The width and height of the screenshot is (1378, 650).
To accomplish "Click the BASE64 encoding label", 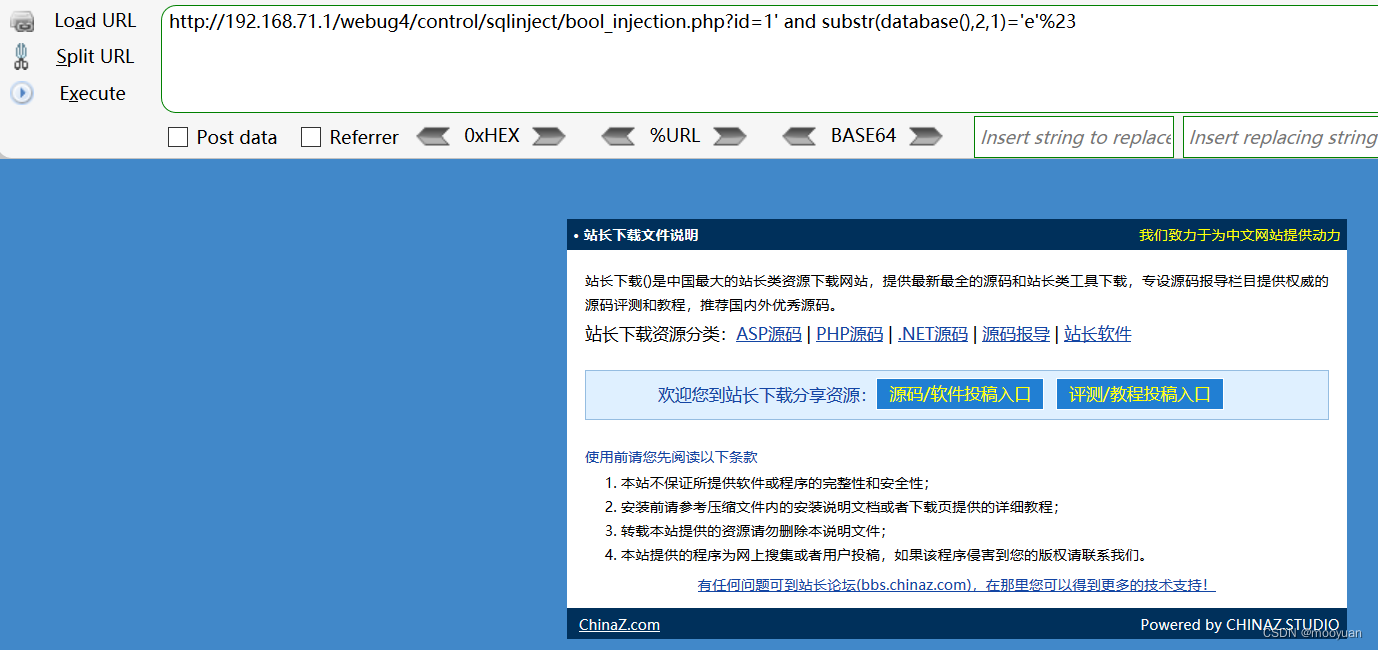I will (x=863, y=136).
